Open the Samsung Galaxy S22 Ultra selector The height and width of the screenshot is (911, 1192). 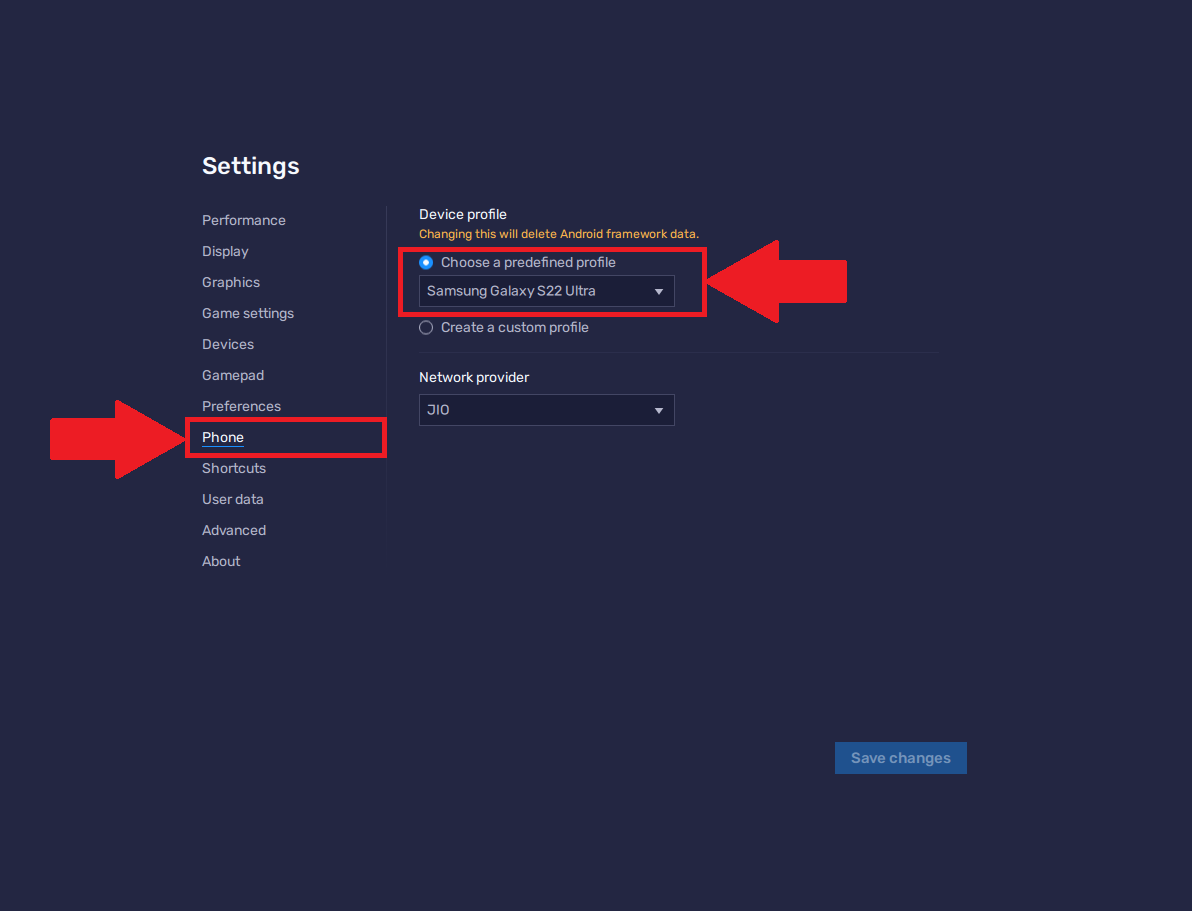click(546, 291)
